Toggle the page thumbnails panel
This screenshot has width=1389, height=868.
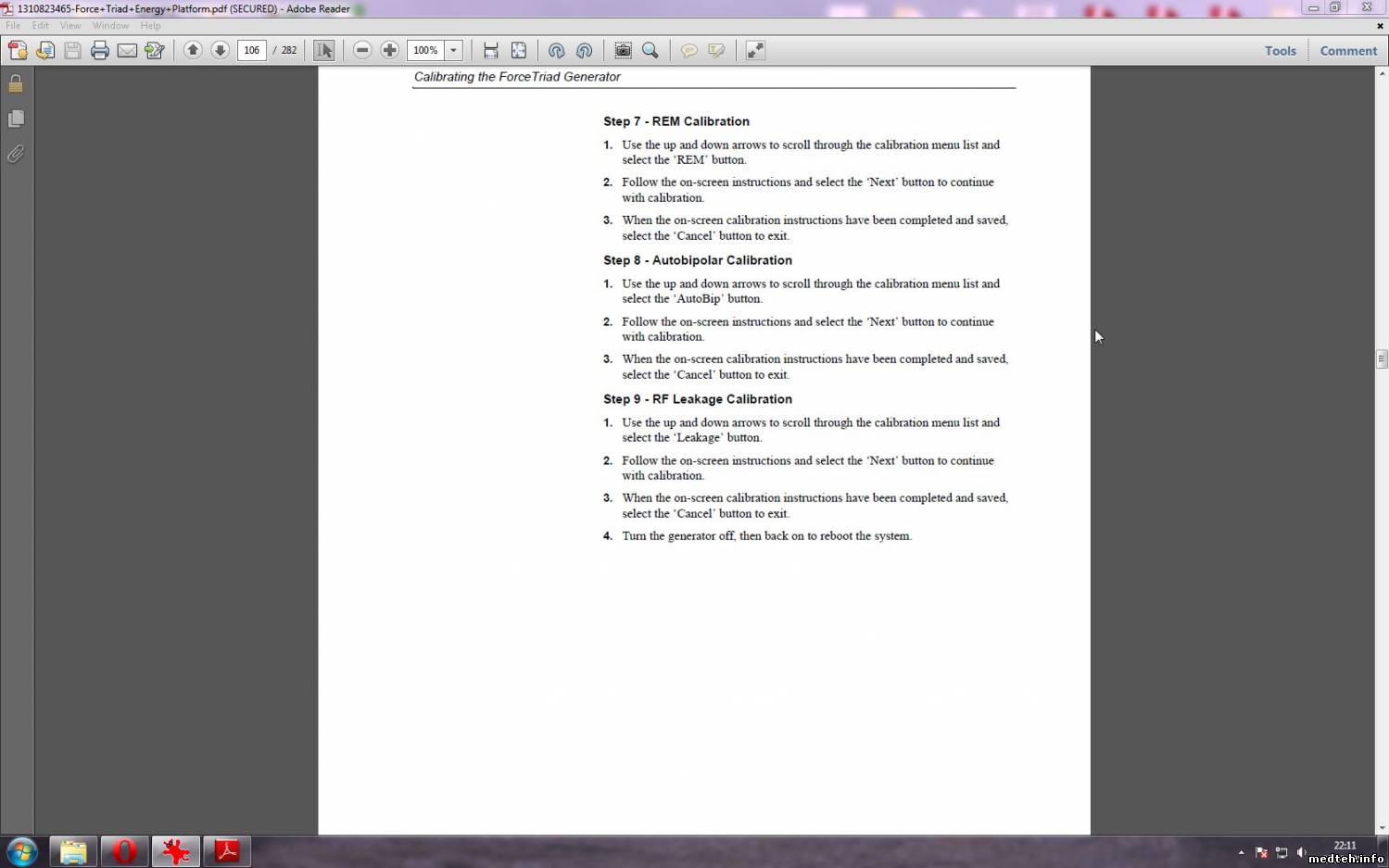click(16, 119)
